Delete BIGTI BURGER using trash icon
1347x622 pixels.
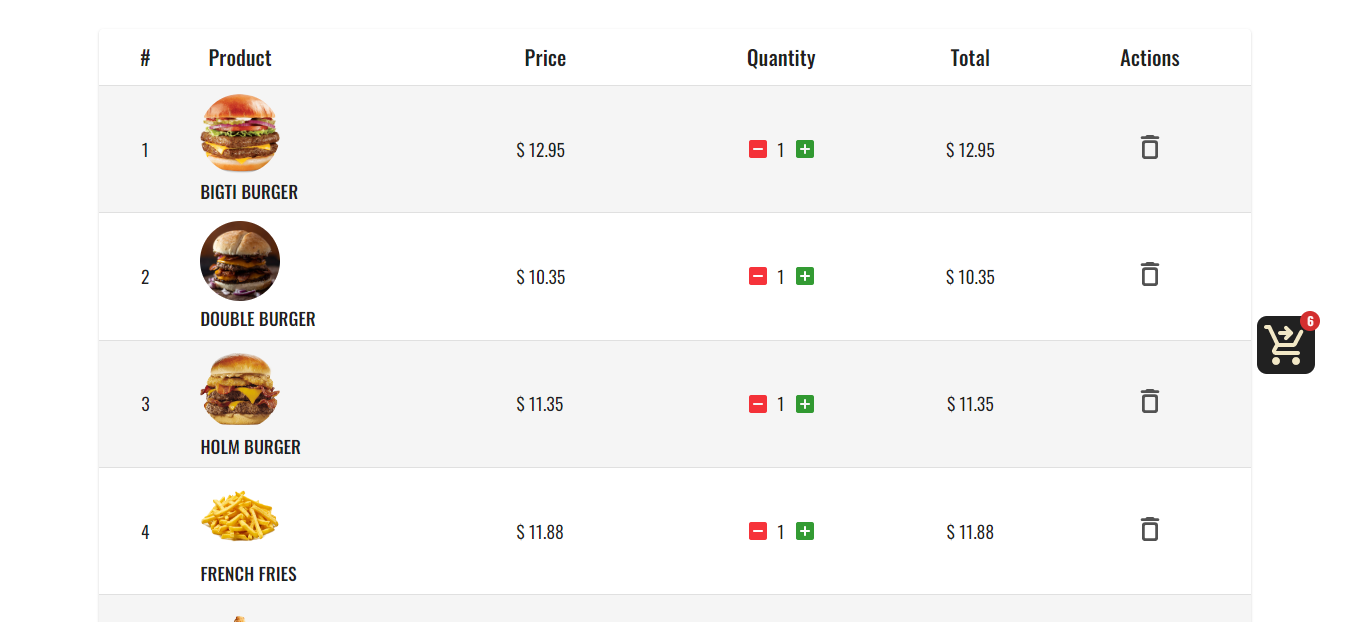pyautogui.click(x=1149, y=147)
